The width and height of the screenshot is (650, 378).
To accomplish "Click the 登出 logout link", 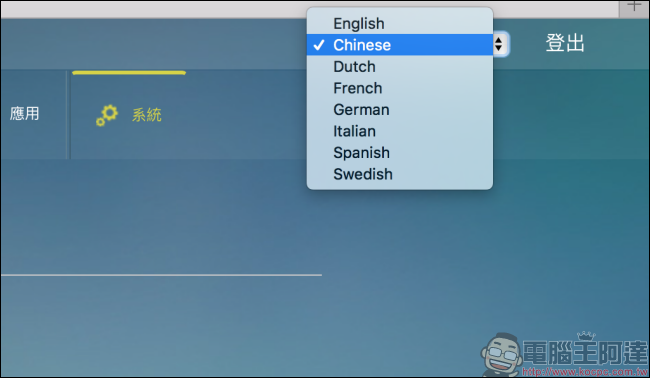I will (x=565, y=43).
